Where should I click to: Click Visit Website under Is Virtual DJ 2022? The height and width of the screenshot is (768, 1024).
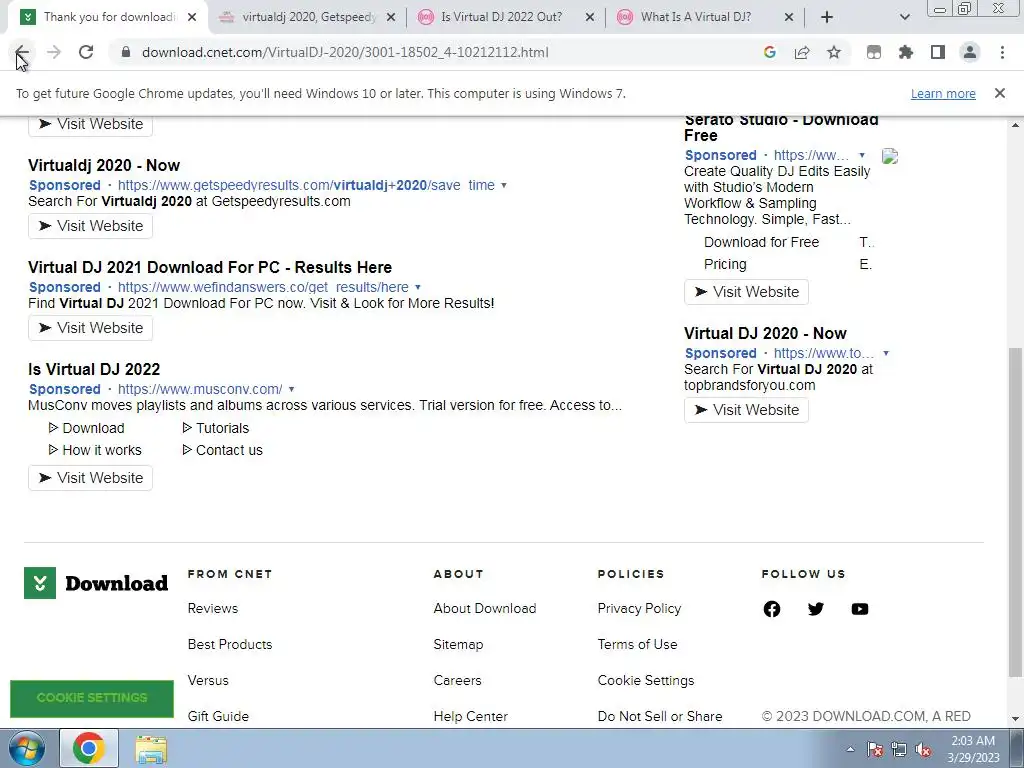pyautogui.click(x=90, y=478)
